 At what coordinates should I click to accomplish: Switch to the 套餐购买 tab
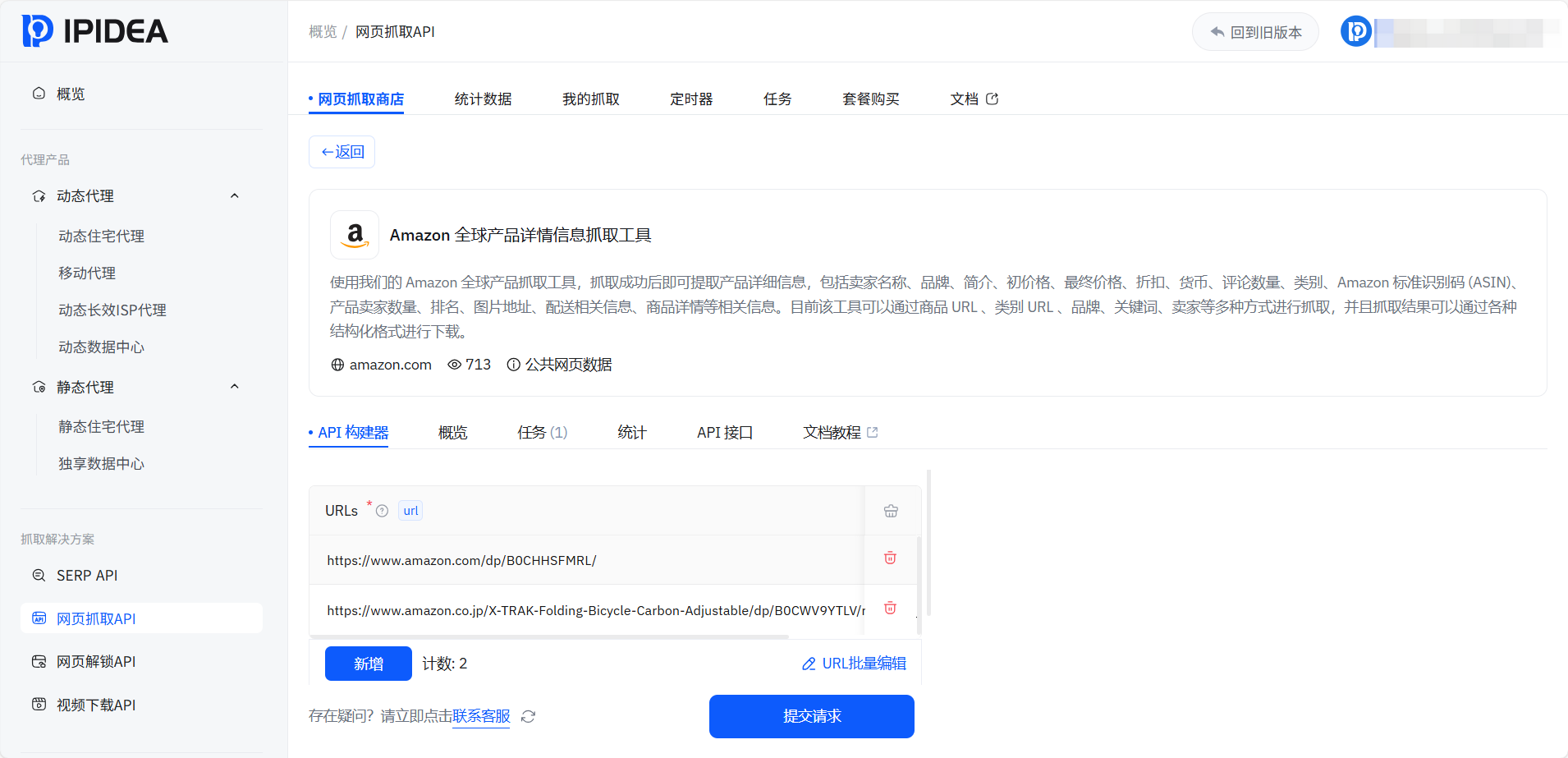[871, 99]
